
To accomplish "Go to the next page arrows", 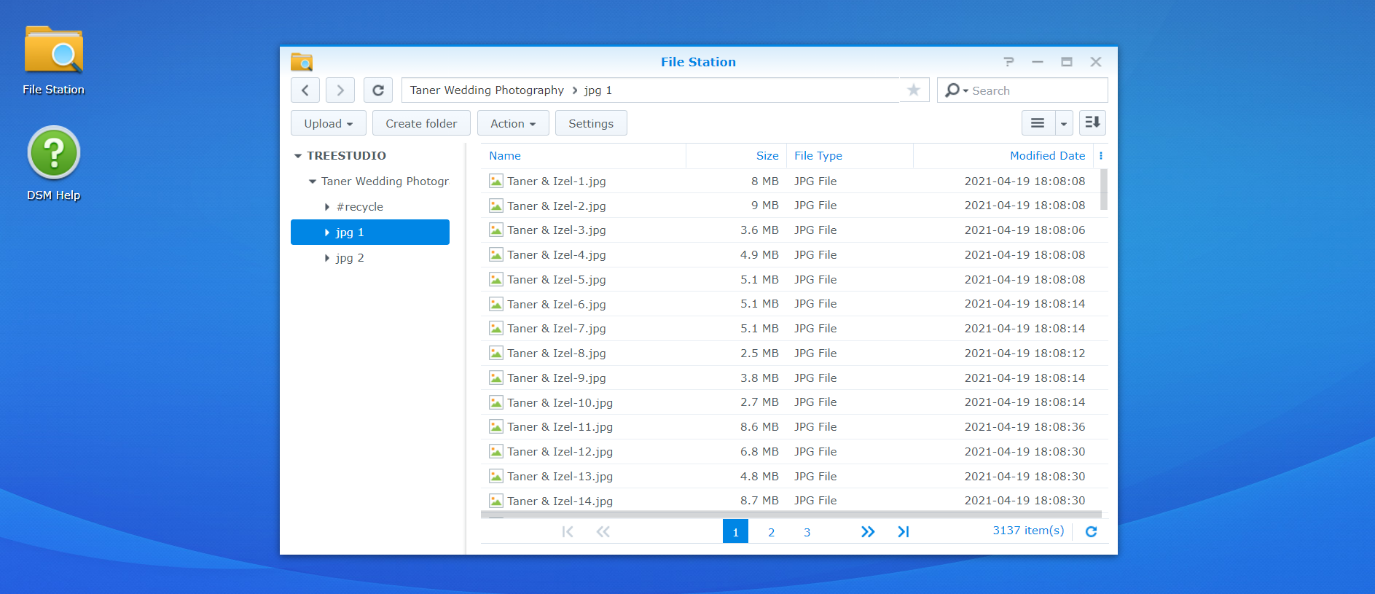I will [868, 532].
